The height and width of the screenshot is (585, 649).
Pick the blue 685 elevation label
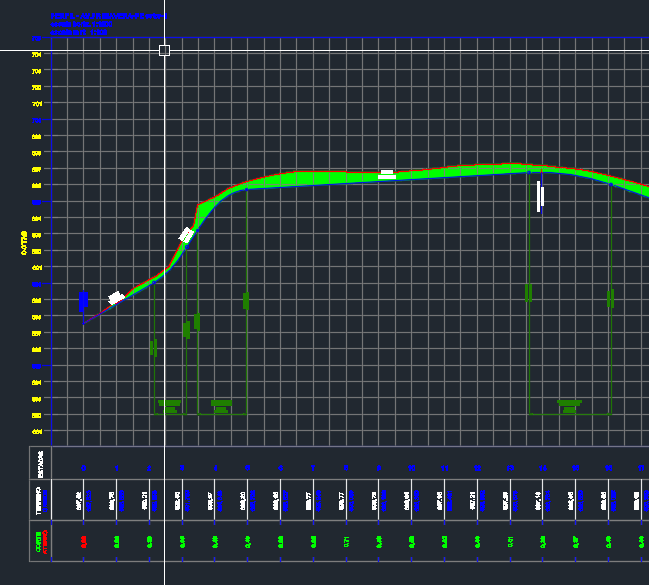pyautogui.click(x=36, y=366)
